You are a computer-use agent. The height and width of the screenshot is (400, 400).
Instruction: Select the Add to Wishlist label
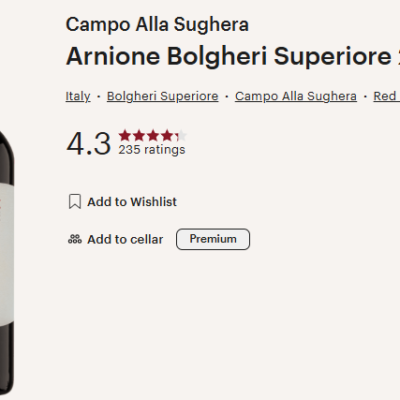coord(132,202)
